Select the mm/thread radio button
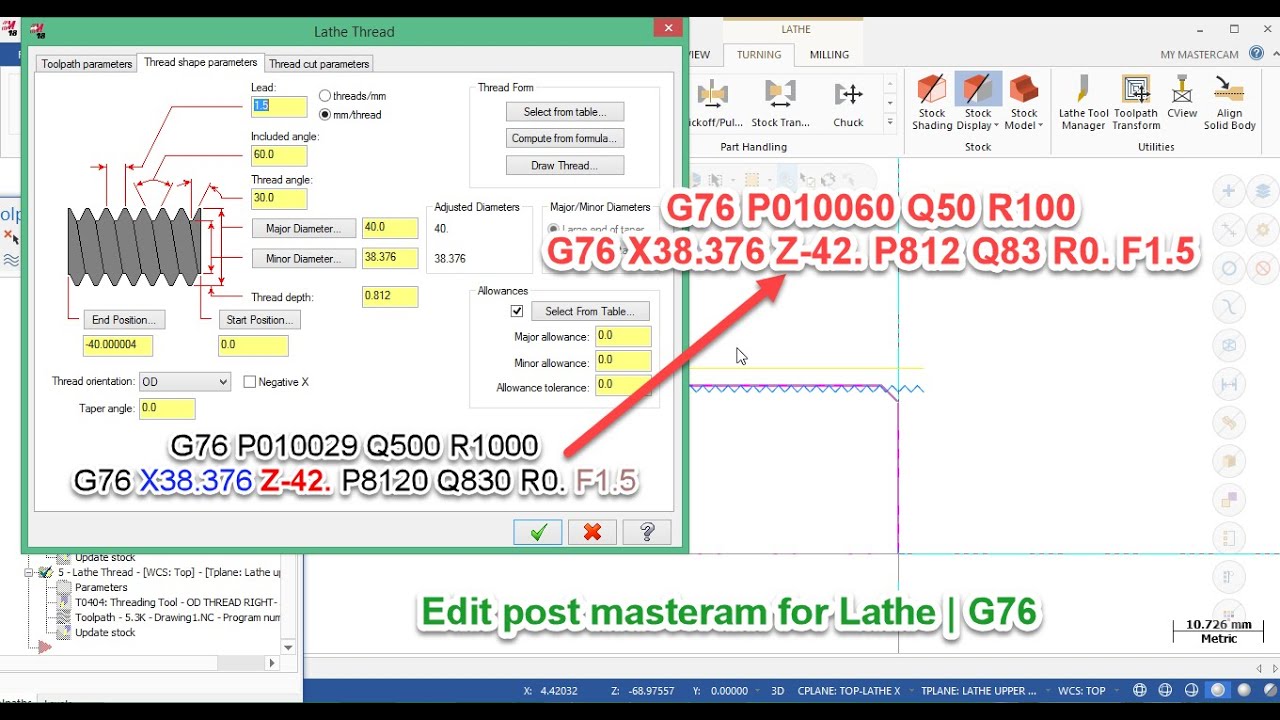1280x720 pixels. (x=325, y=115)
